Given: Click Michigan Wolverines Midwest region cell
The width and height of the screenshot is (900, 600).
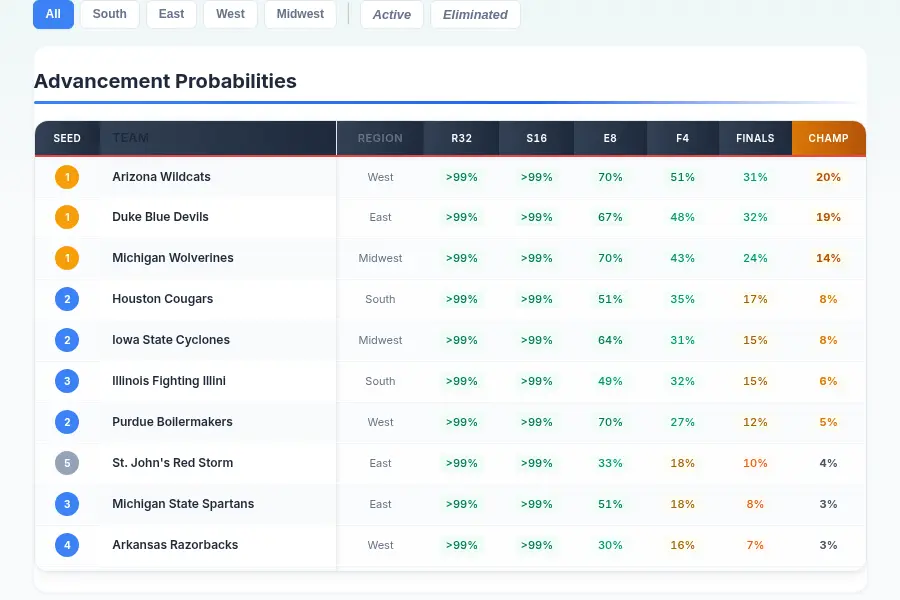Looking at the screenshot, I should pos(380,258).
